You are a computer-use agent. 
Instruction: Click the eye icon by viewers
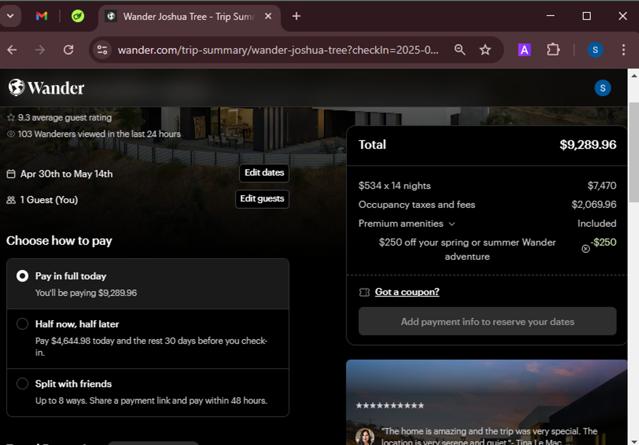11,134
